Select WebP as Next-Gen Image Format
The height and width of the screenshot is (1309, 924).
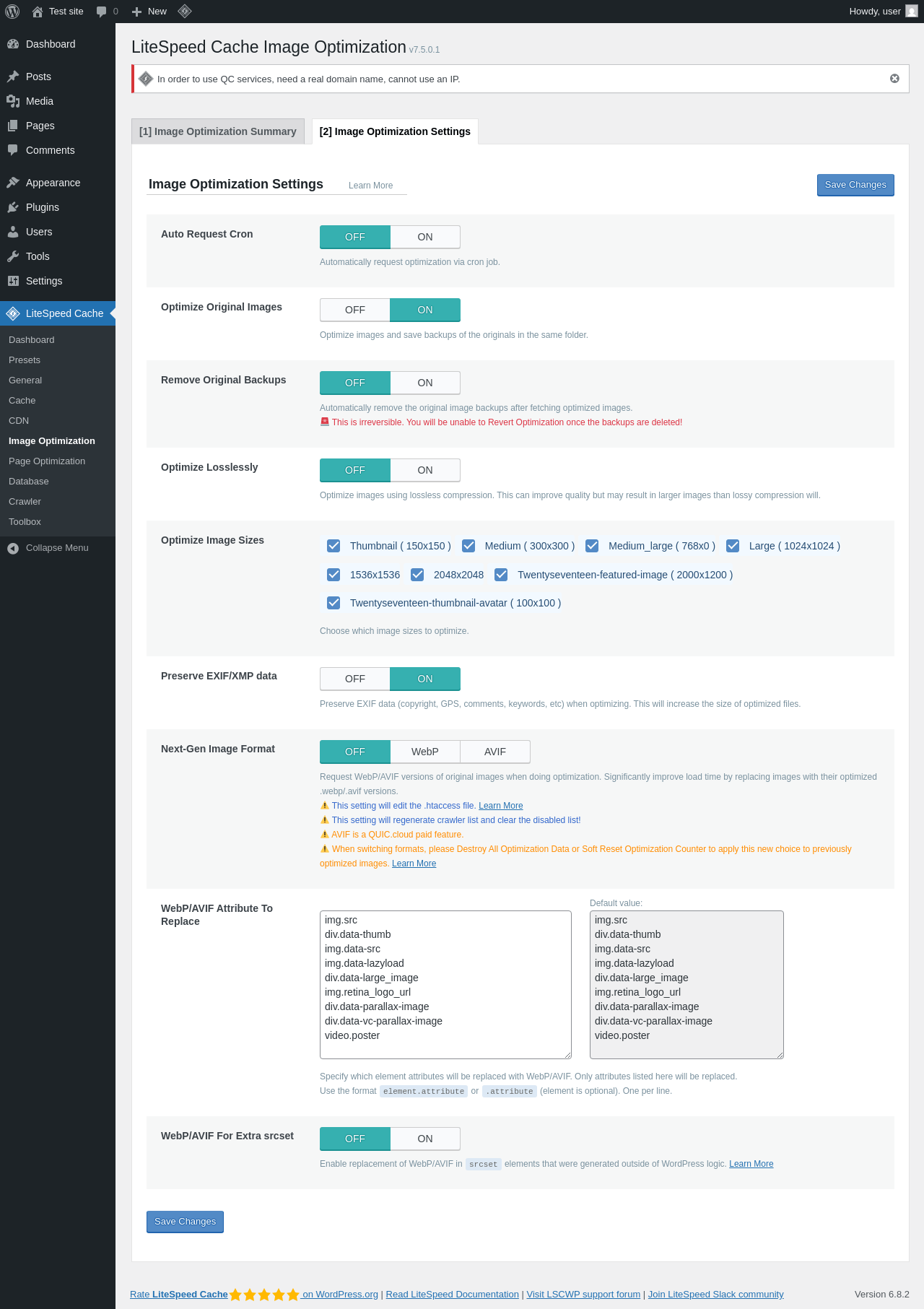pos(425,752)
